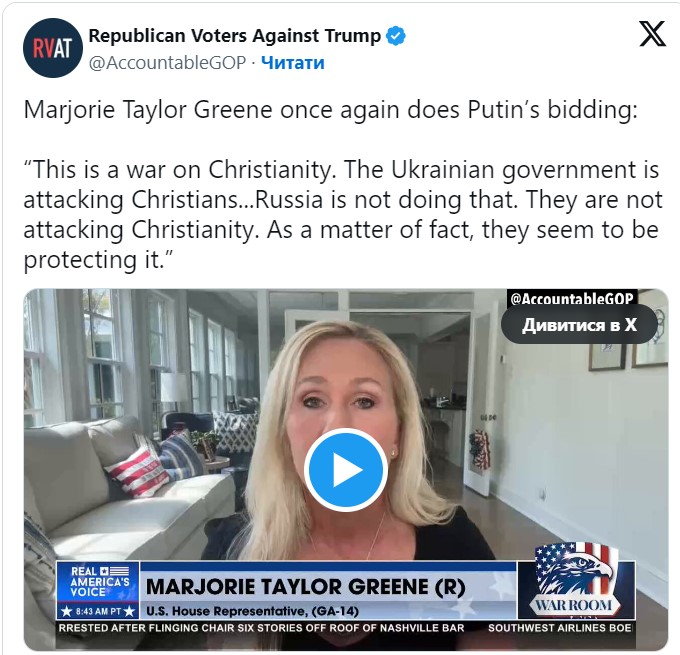Click the Читати follow link
680x655 pixels.
293,63
